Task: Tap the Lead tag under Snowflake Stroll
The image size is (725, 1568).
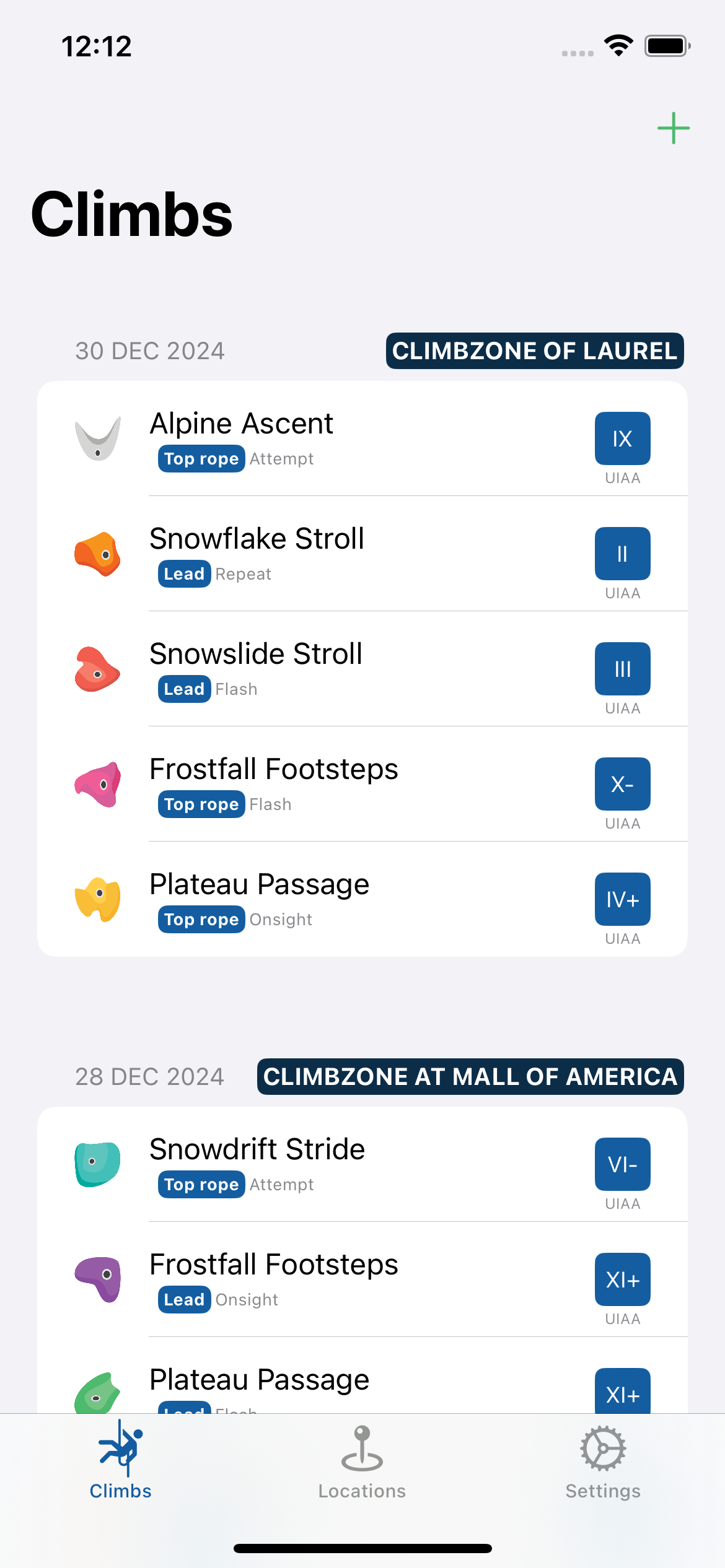Action: (184, 574)
